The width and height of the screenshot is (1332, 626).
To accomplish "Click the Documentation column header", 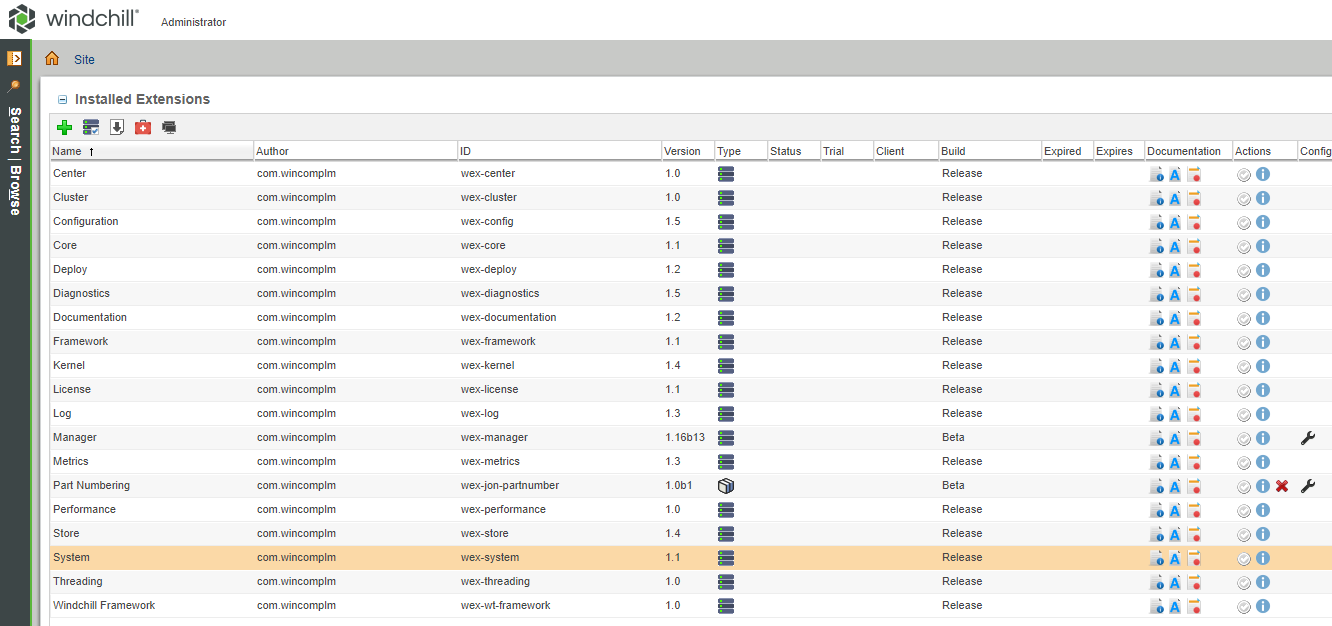I will pos(1188,151).
